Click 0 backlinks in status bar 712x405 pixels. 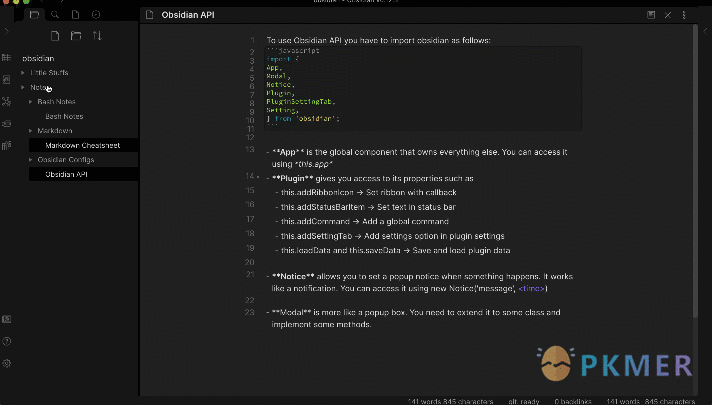[573, 401]
